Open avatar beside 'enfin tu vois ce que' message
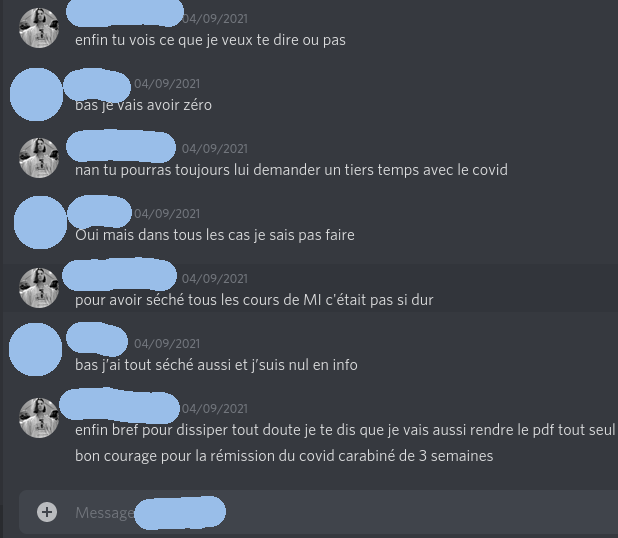The image size is (618, 538). 39,28
